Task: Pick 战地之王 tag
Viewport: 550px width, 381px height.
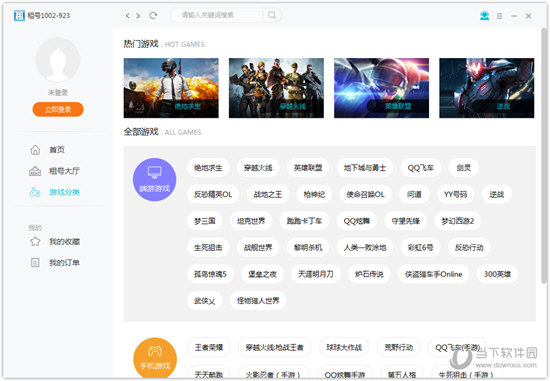Action: point(268,194)
